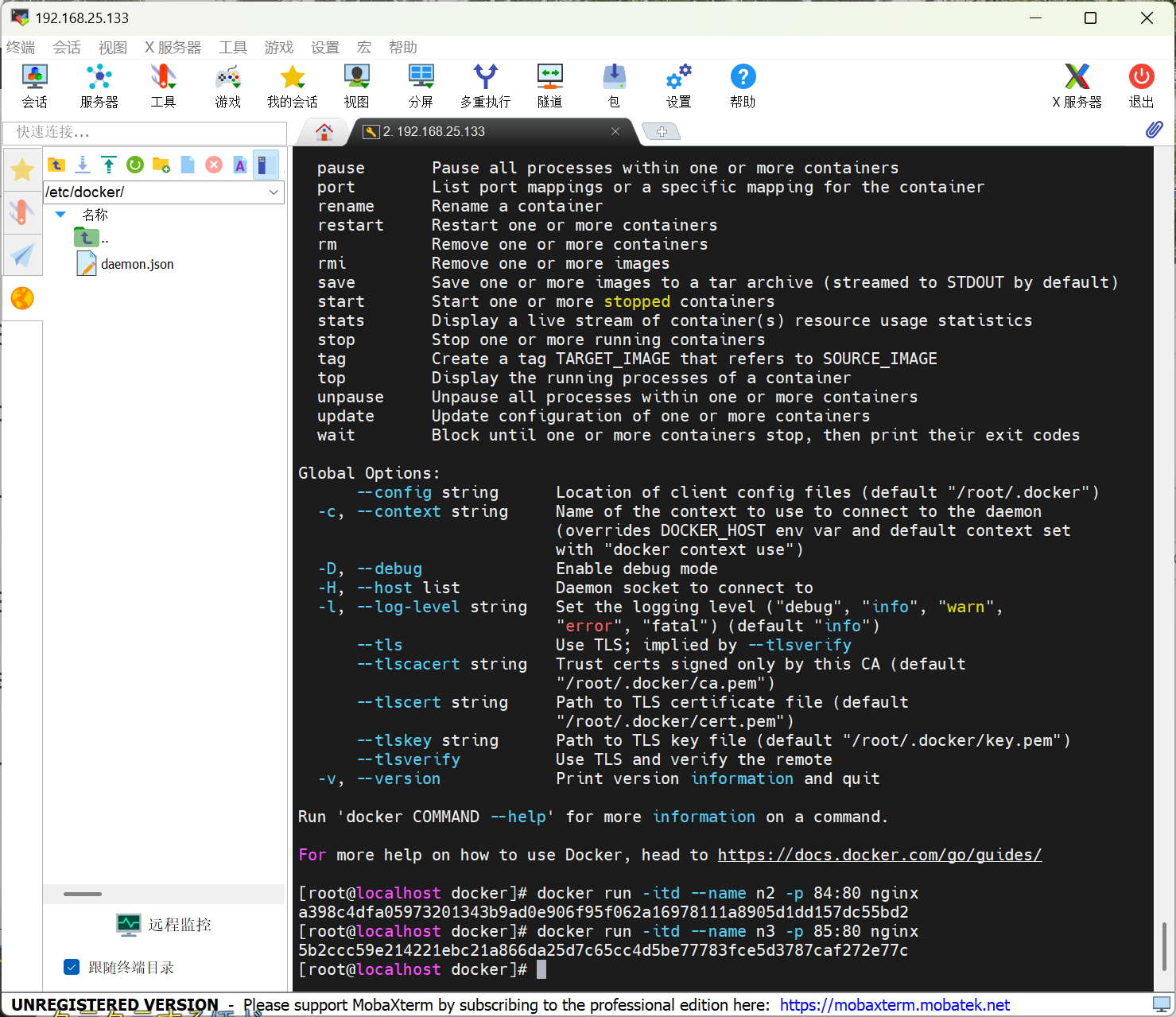This screenshot has height=1017, width=1176.
Task: Start the X 服务器 toolbar icon
Action: tap(1077, 86)
